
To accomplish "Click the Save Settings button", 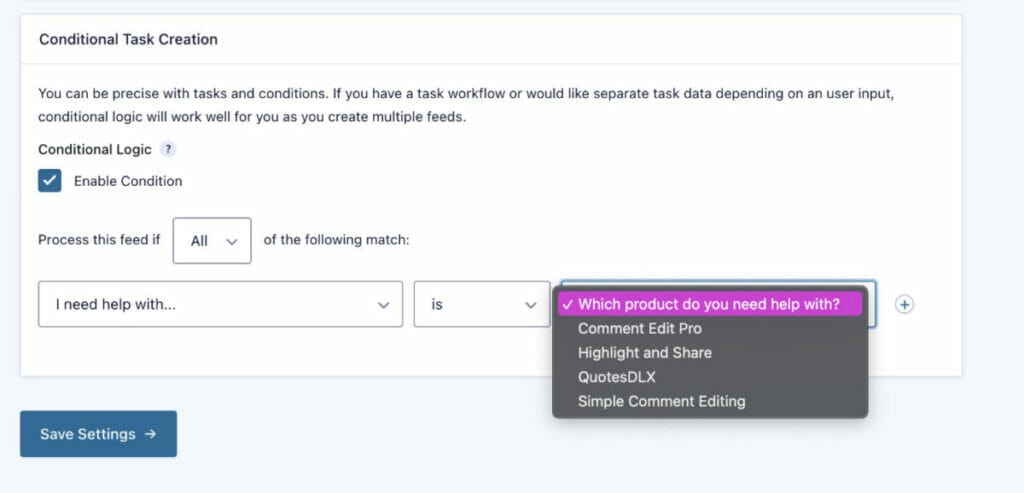I will click(x=98, y=434).
